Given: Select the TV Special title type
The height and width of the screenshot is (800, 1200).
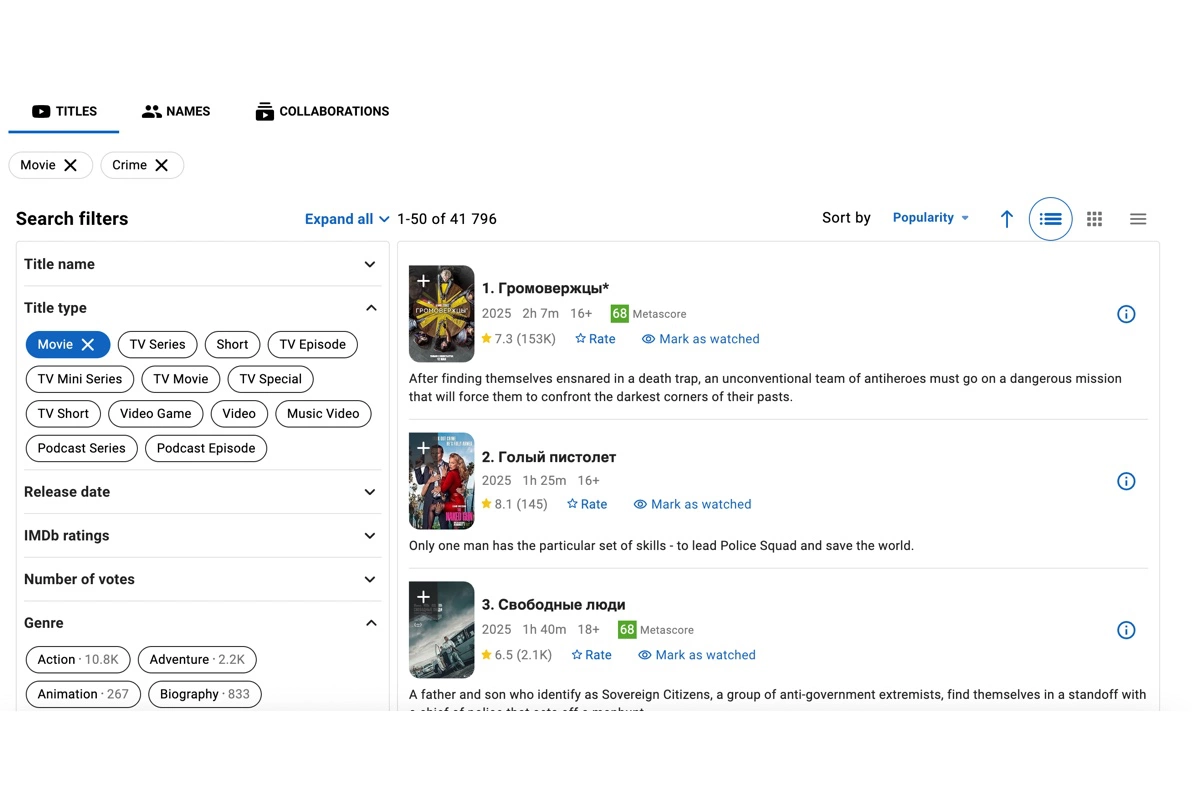Looking at the screenshot, I should click(271, 379).
